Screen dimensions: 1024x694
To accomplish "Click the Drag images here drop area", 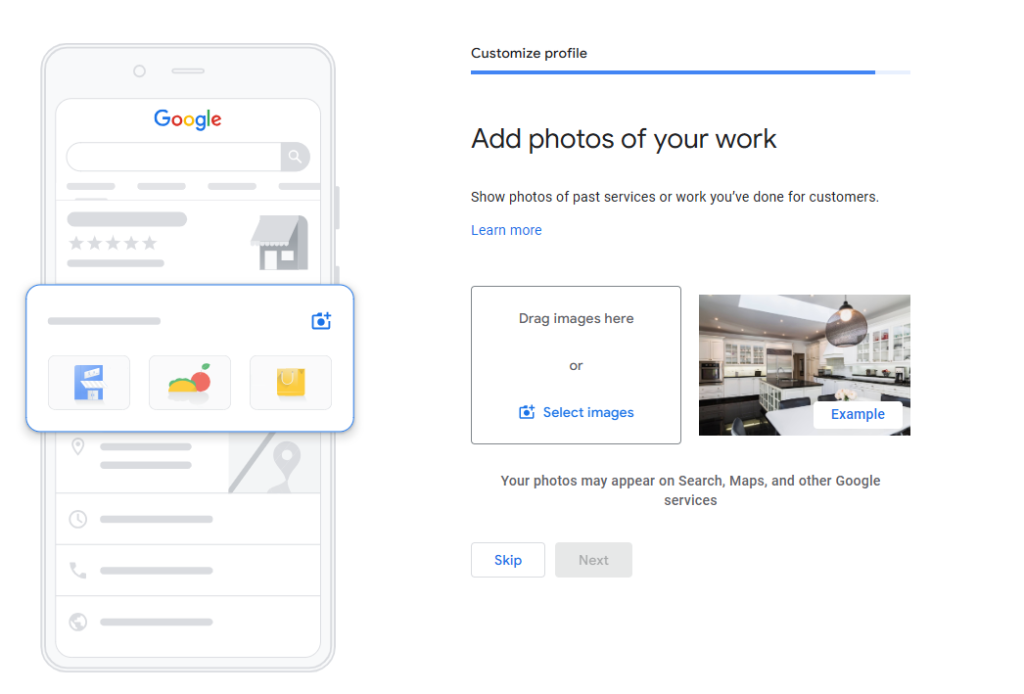I will coord(575,365).
